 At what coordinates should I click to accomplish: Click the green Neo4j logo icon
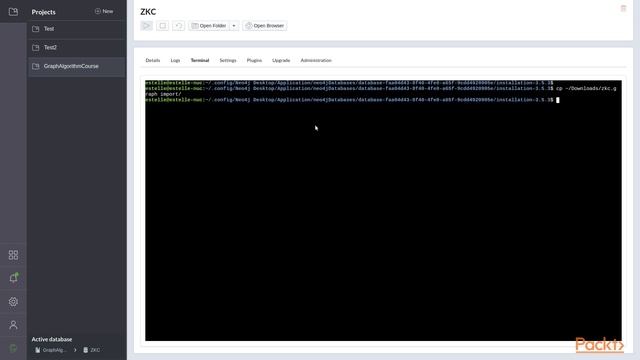point(13,348)
